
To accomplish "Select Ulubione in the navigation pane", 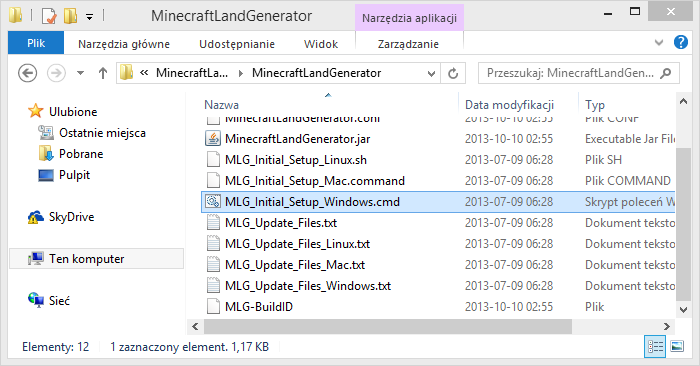I will [73, 112].
